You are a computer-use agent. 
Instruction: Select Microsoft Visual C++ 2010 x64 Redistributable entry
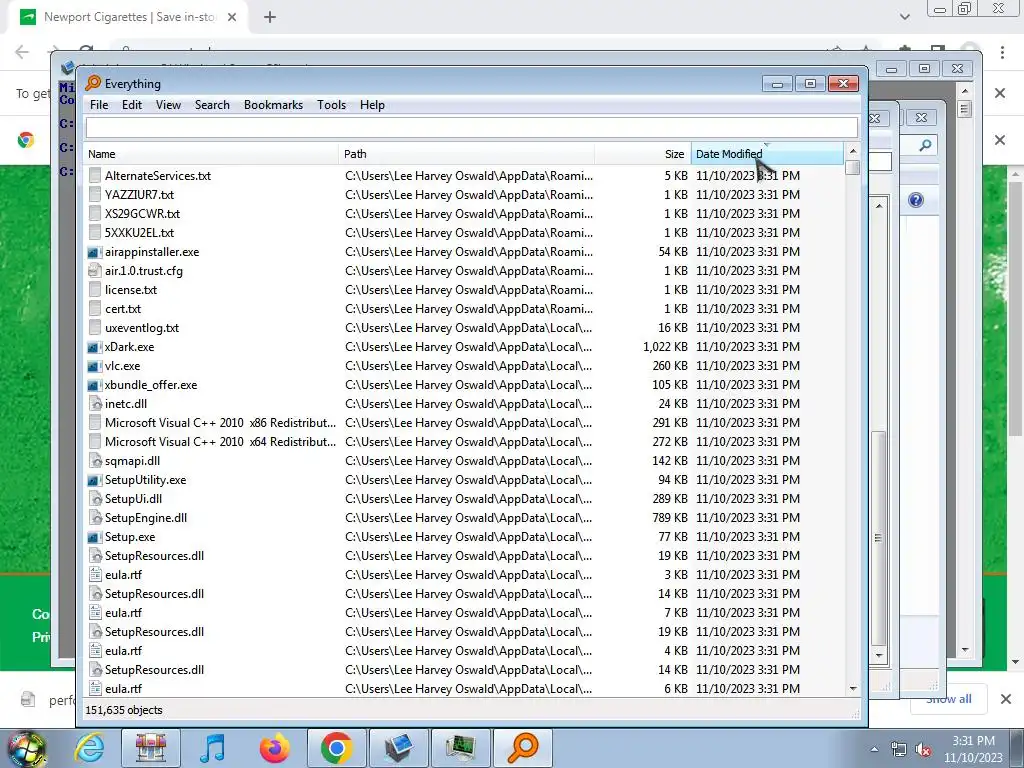coord(220,441)
